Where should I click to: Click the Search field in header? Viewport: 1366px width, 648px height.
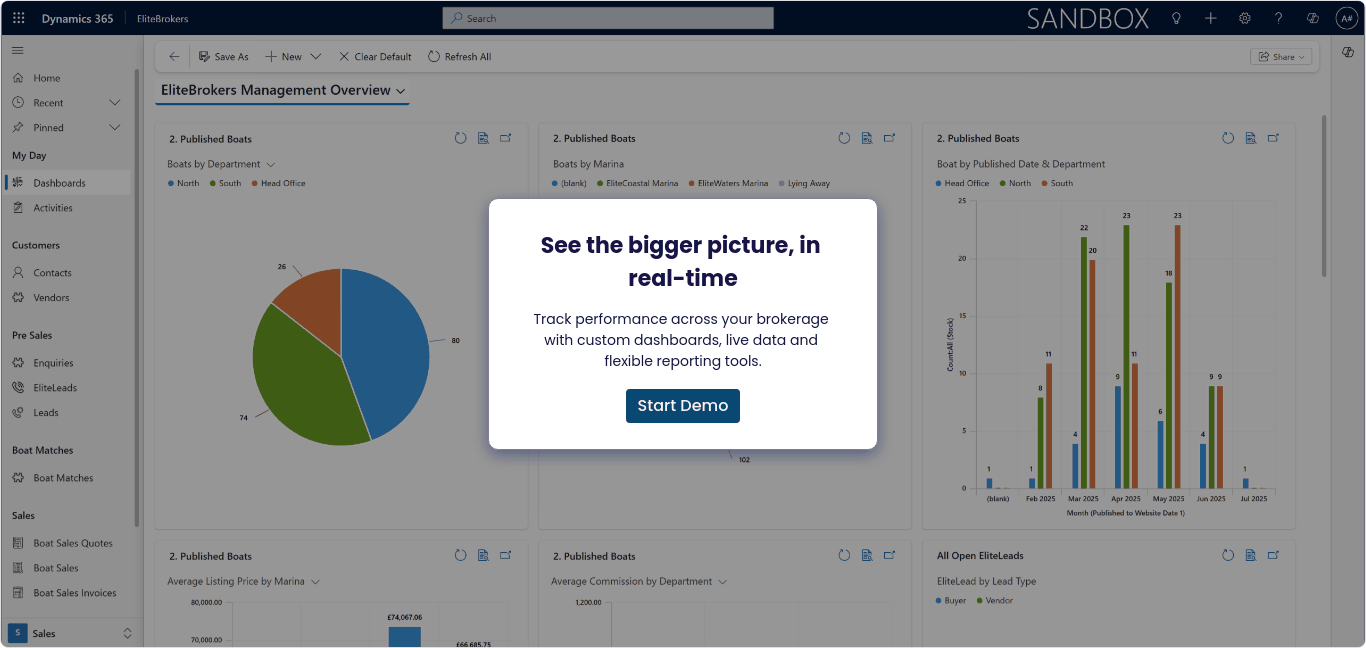(608, 18)
